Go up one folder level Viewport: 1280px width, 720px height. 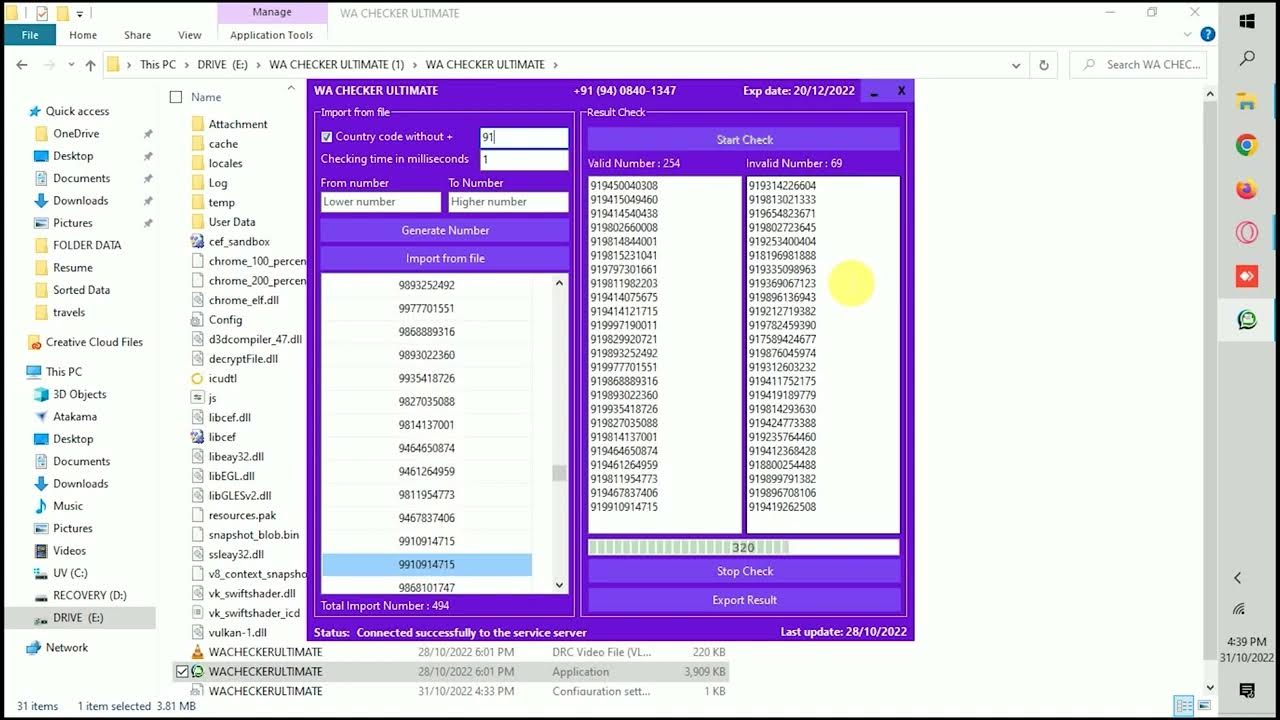(x=90, y=65)
